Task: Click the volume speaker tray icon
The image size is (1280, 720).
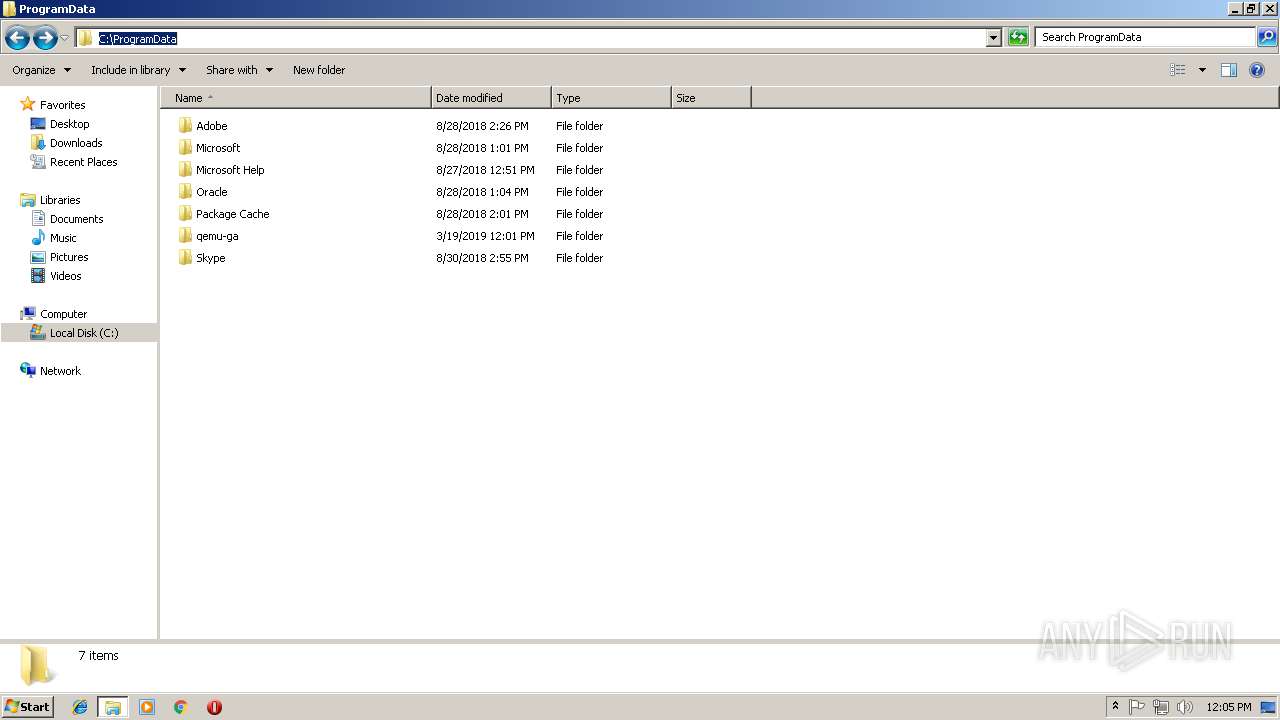Action: (1185, 707)
